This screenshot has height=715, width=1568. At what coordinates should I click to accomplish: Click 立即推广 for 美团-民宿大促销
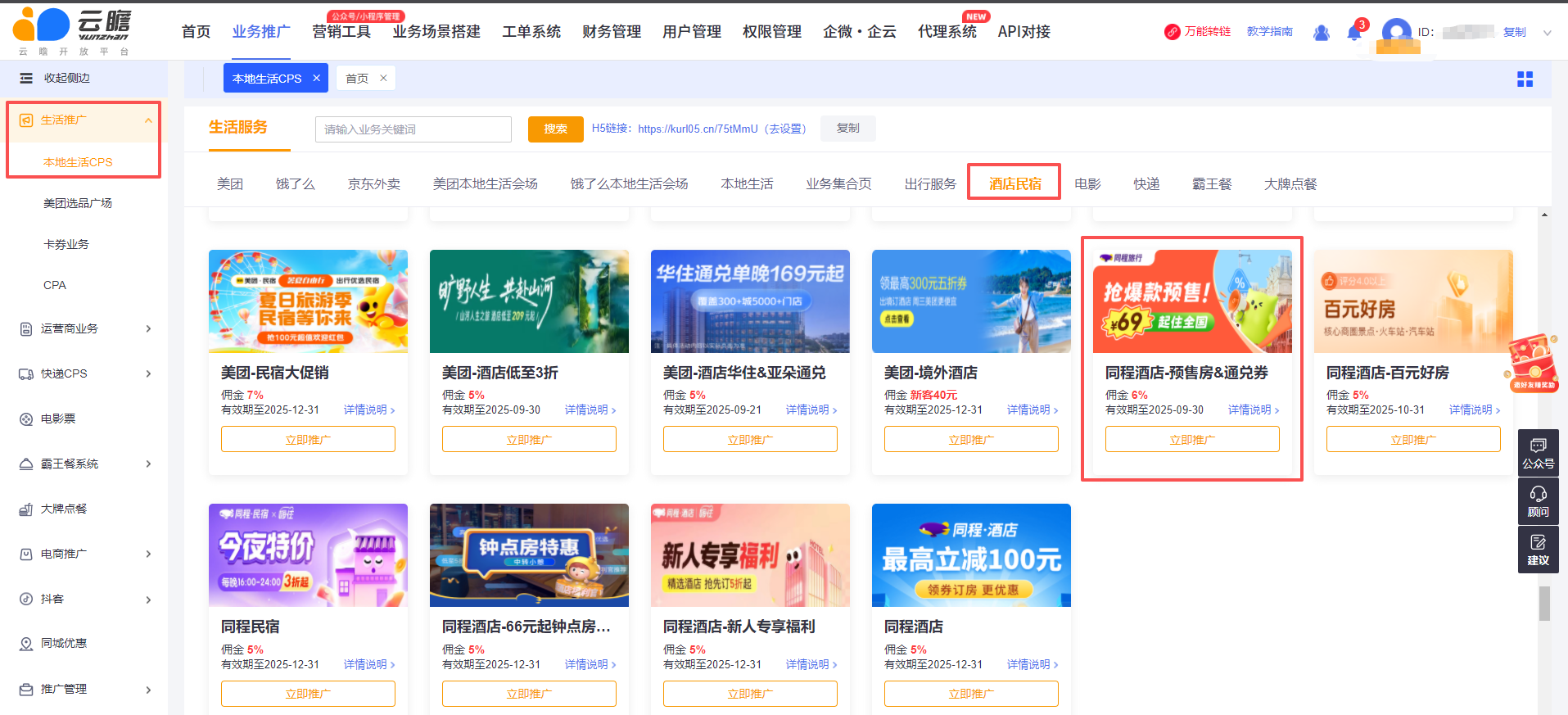pos(308,440)
